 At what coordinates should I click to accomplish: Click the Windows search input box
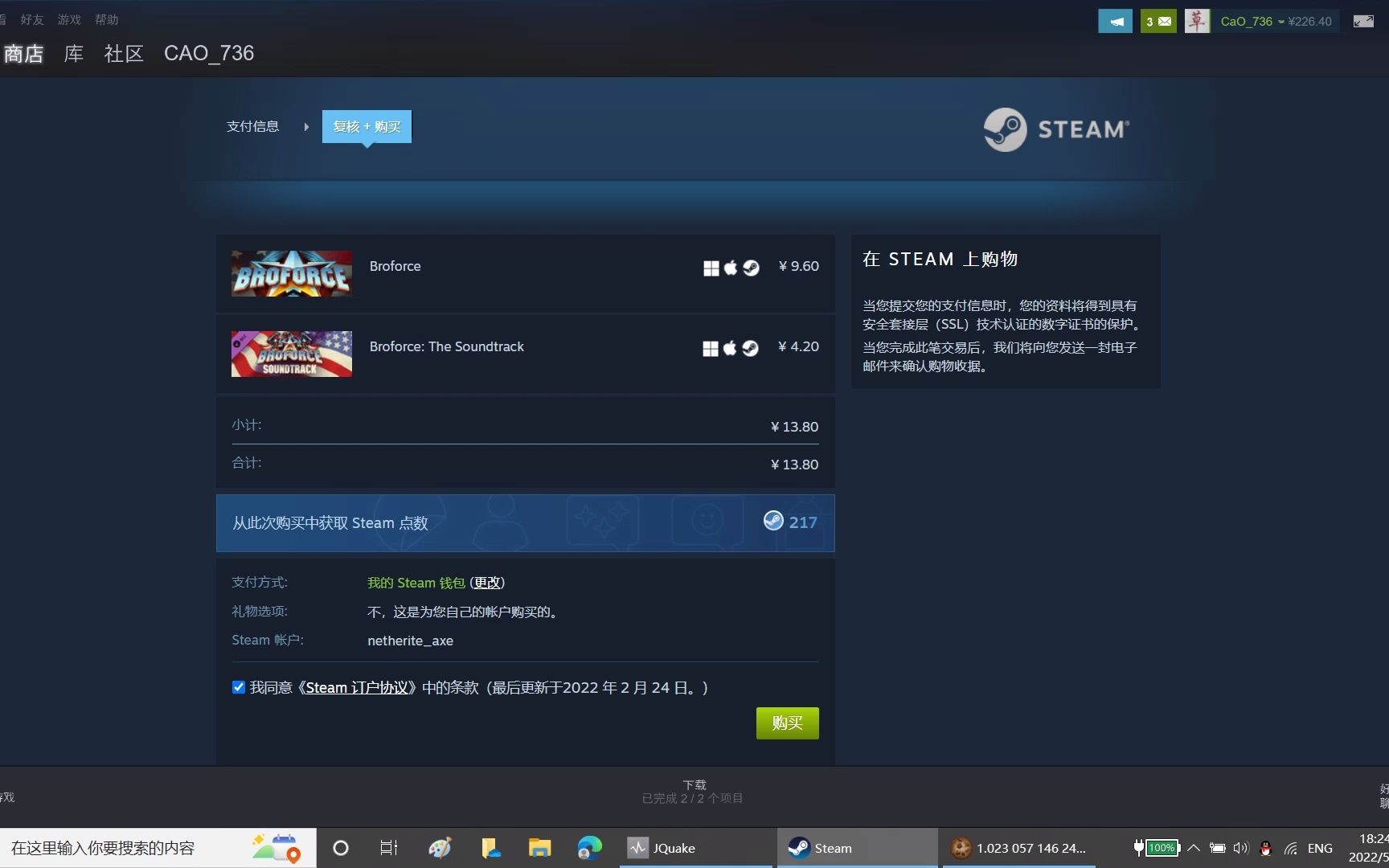click(158, 848)
